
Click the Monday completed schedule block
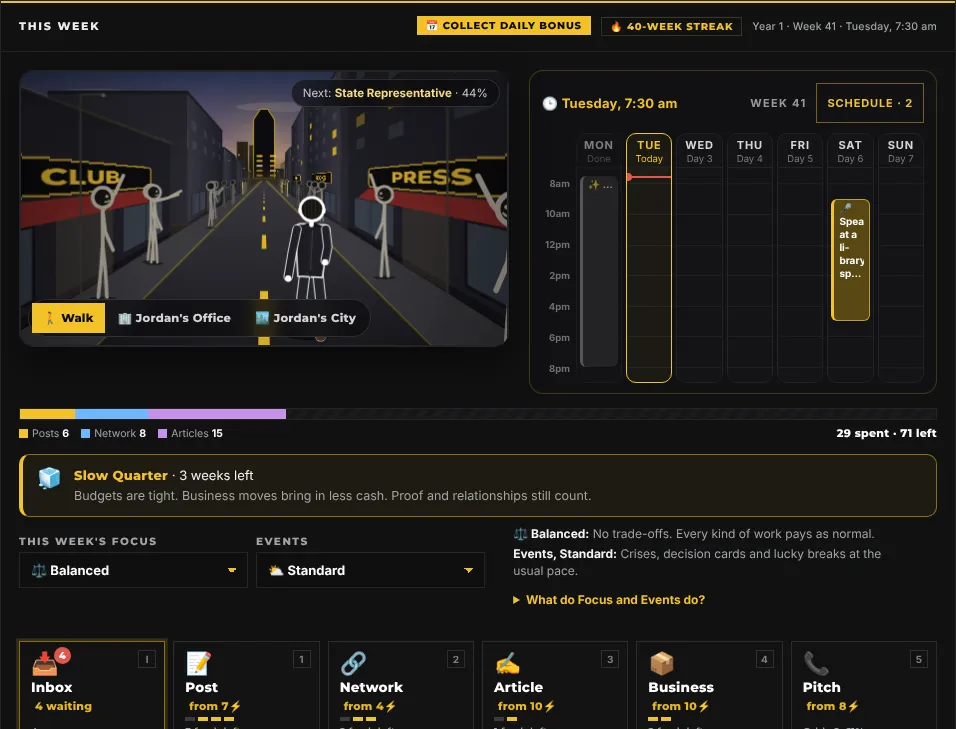point(599,271)
